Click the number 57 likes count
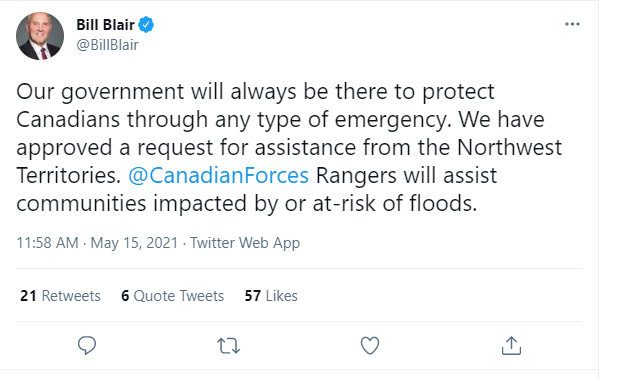 pyautogui.click(x=253, y=296)
